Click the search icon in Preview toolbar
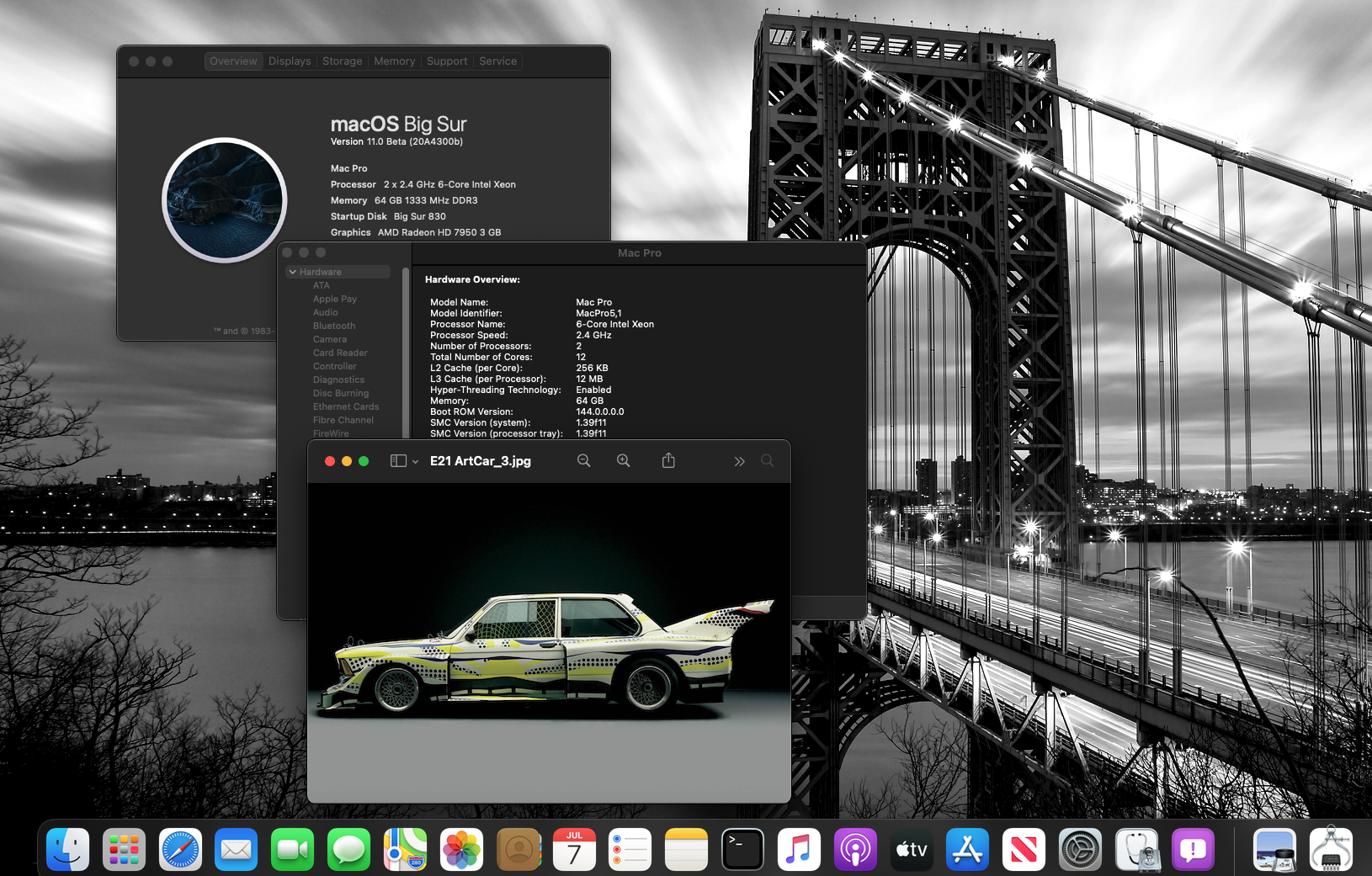This screenshot has height=876, width=1372. tap(767, 461)
